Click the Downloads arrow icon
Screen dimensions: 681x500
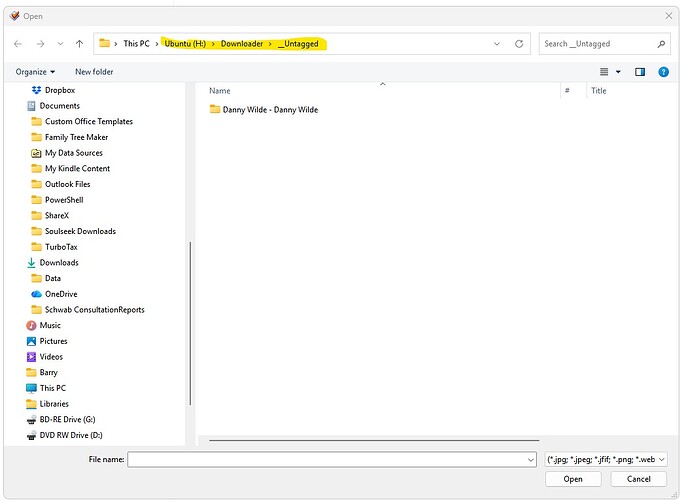pyautogui.click(x=31, y=262)
